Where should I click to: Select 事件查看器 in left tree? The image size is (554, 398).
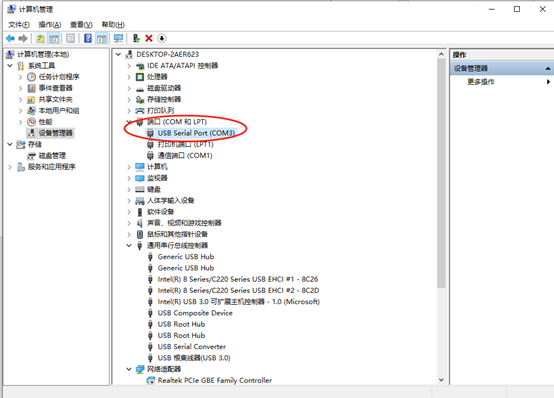(x=55, y=88)
